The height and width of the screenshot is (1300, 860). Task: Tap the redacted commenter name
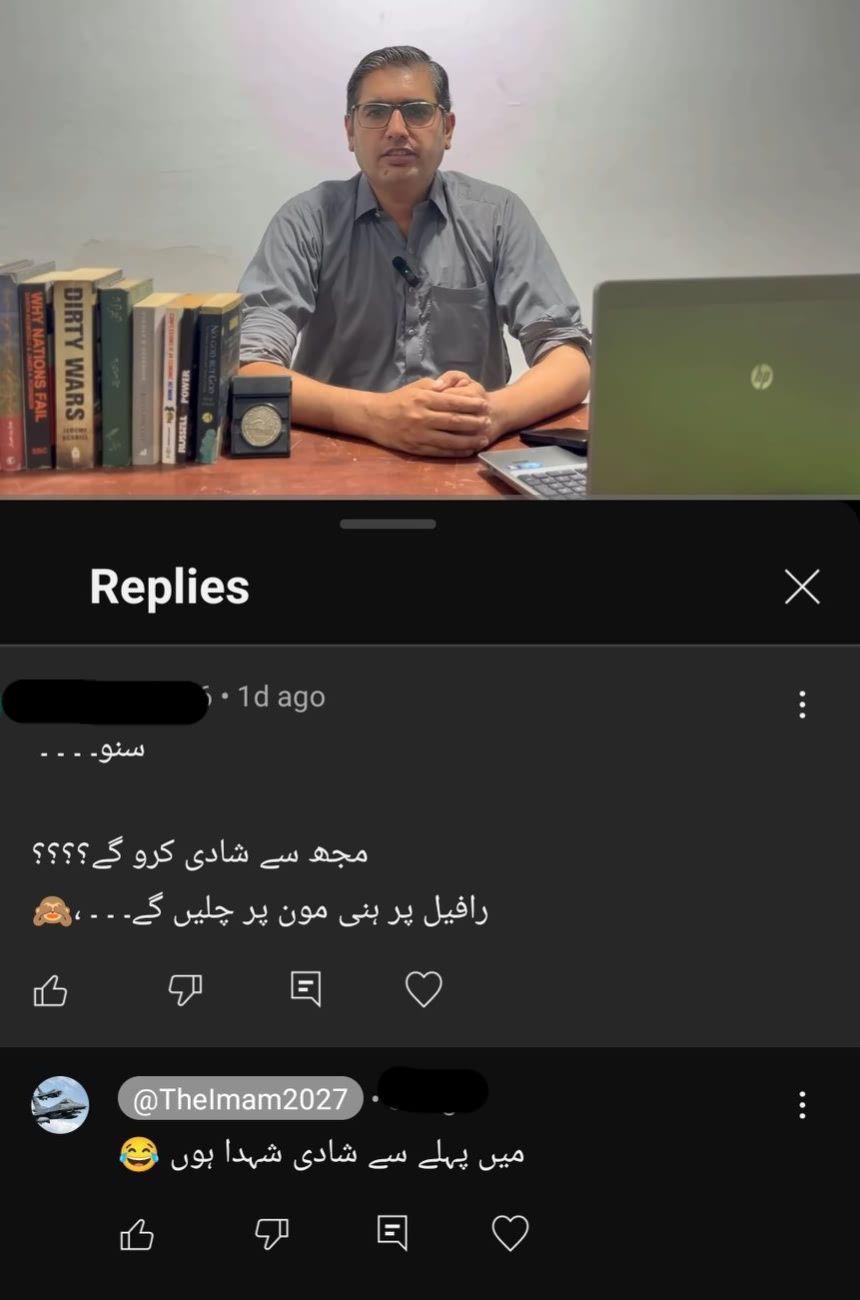106,700
